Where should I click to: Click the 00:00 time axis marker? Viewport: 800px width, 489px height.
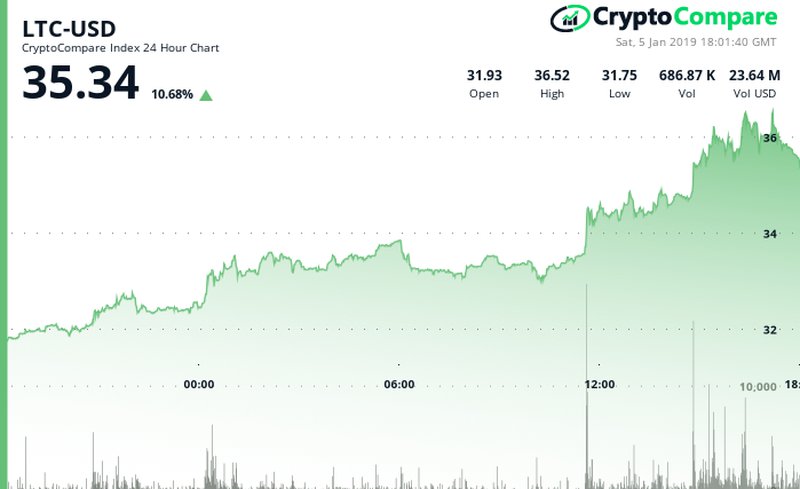click(x=199, y=384)
